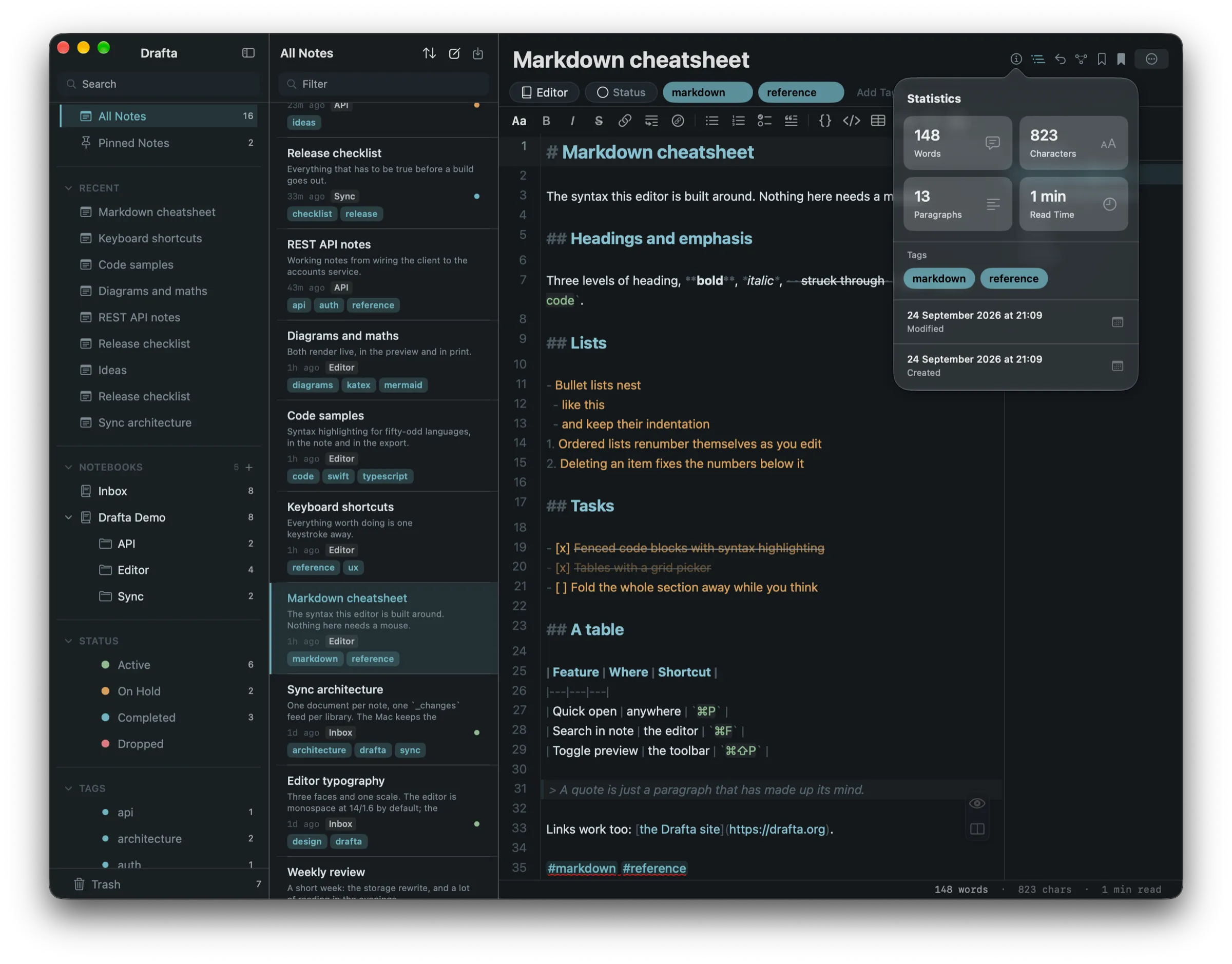Collapse the NOTEBOOKS section
This screenshot has height=964, width=1232.
(68, 467)
